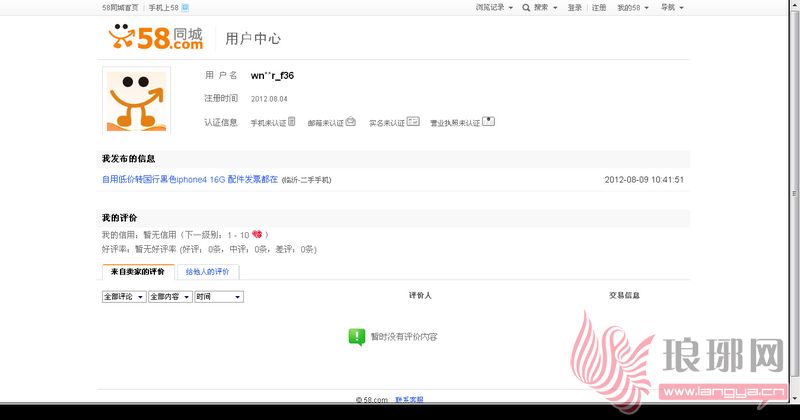Expand the 浏览记录 menu
The image size is (800, 420).
click(x=494, y=7)
